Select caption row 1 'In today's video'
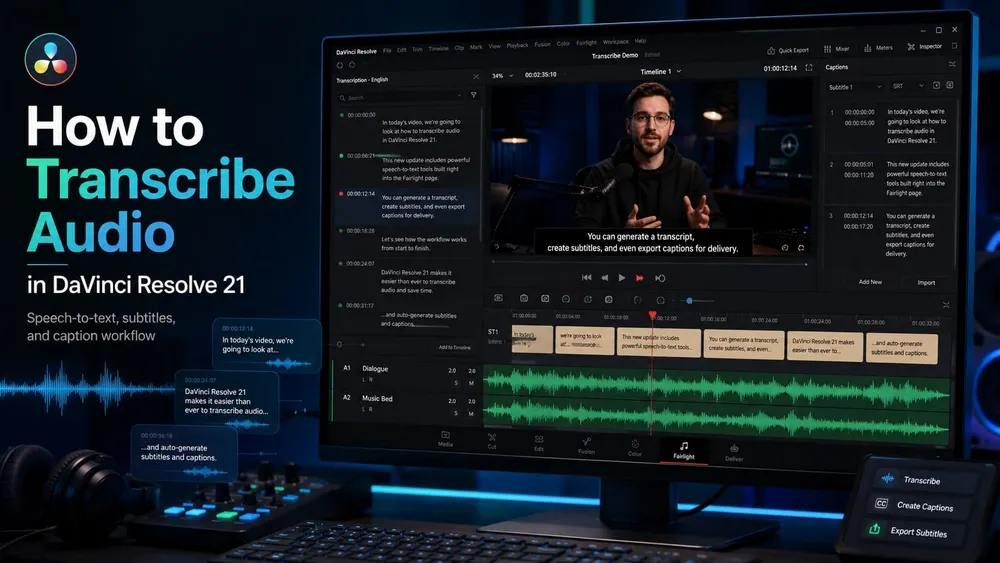This screenshot has width=1000, height=563. pos(890,126)
